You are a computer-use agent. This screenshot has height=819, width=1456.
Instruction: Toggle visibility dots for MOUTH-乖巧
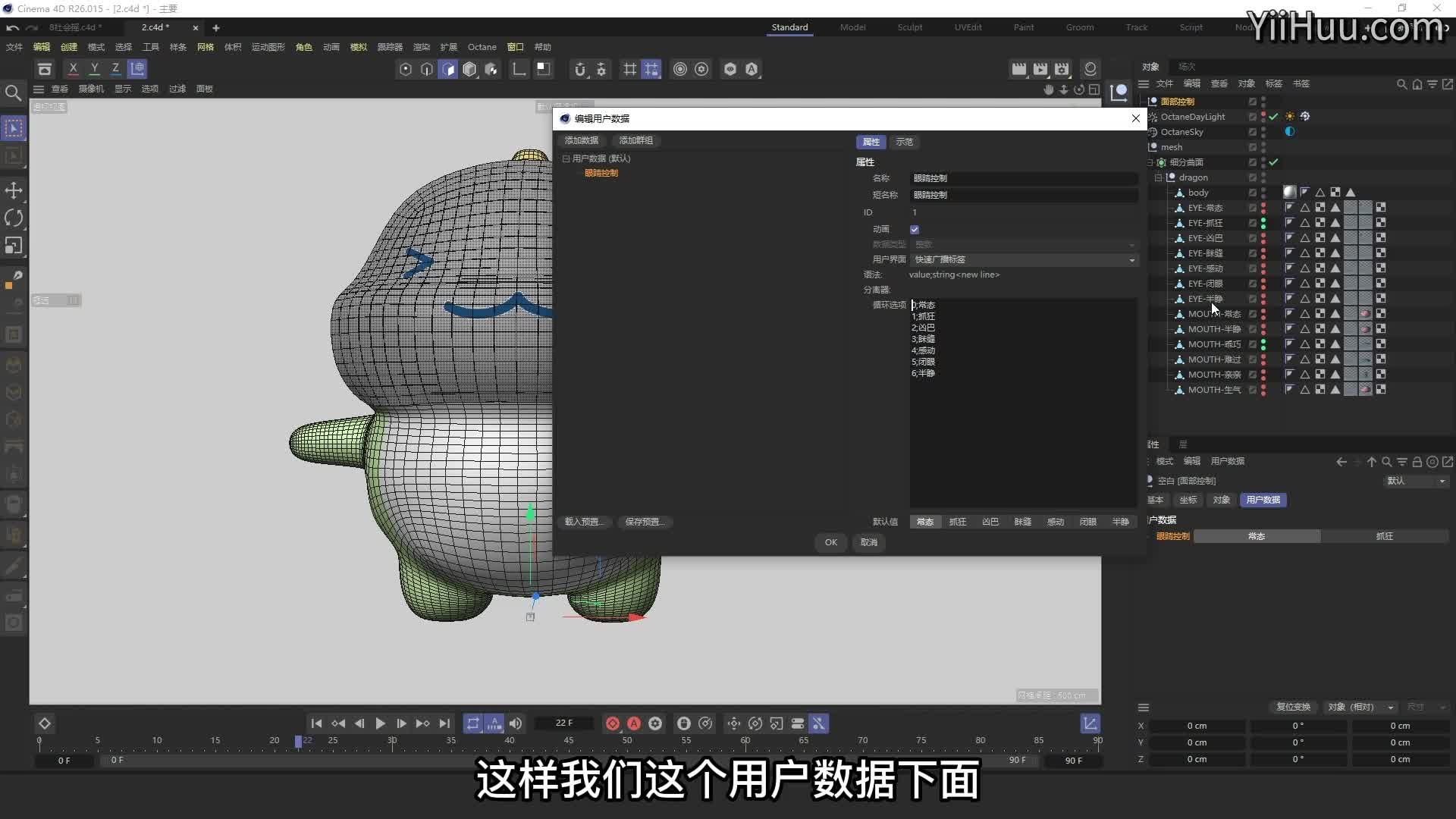[1263, 344]
